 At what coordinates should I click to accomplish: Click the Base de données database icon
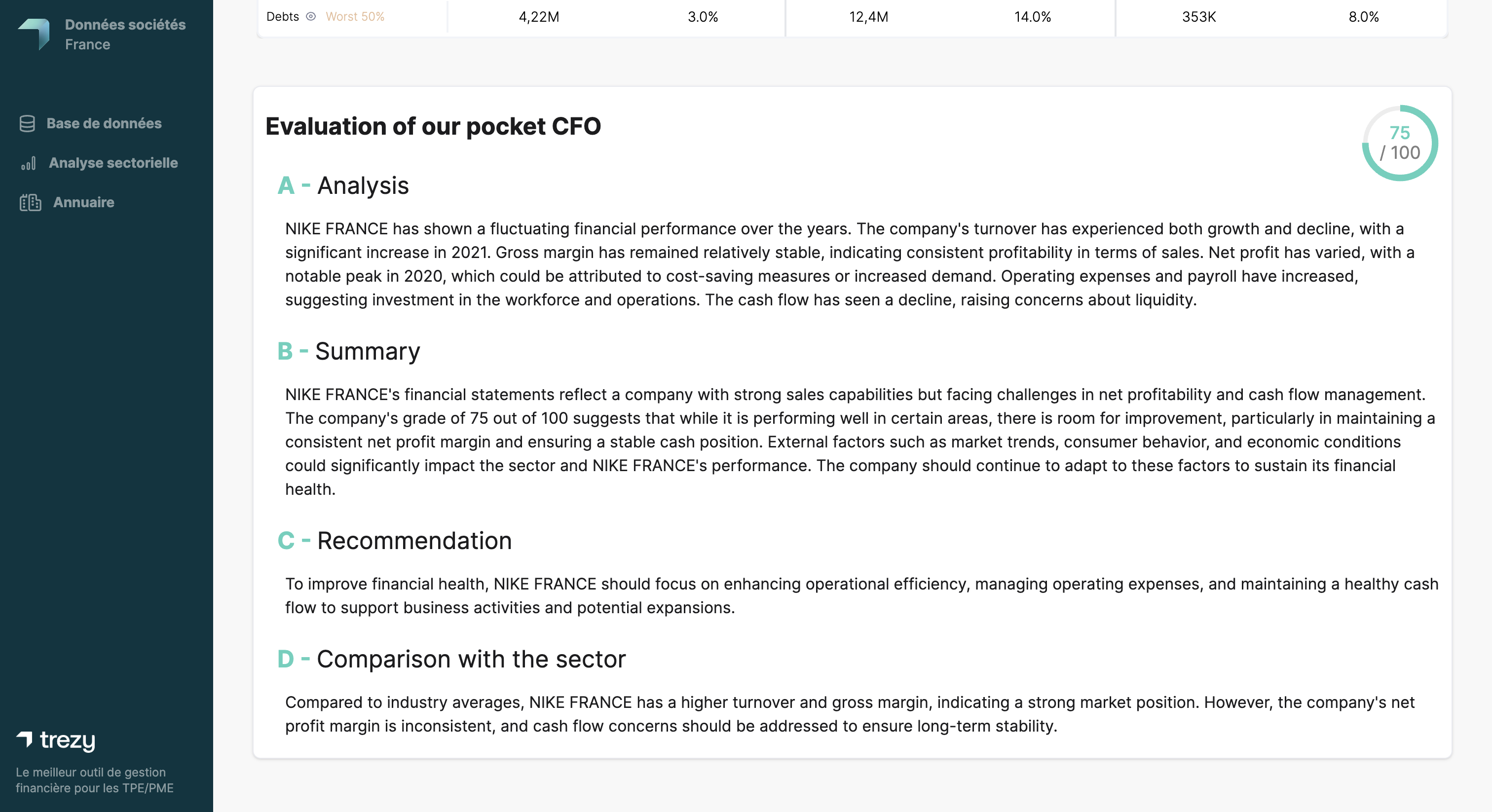click(27, 123)
